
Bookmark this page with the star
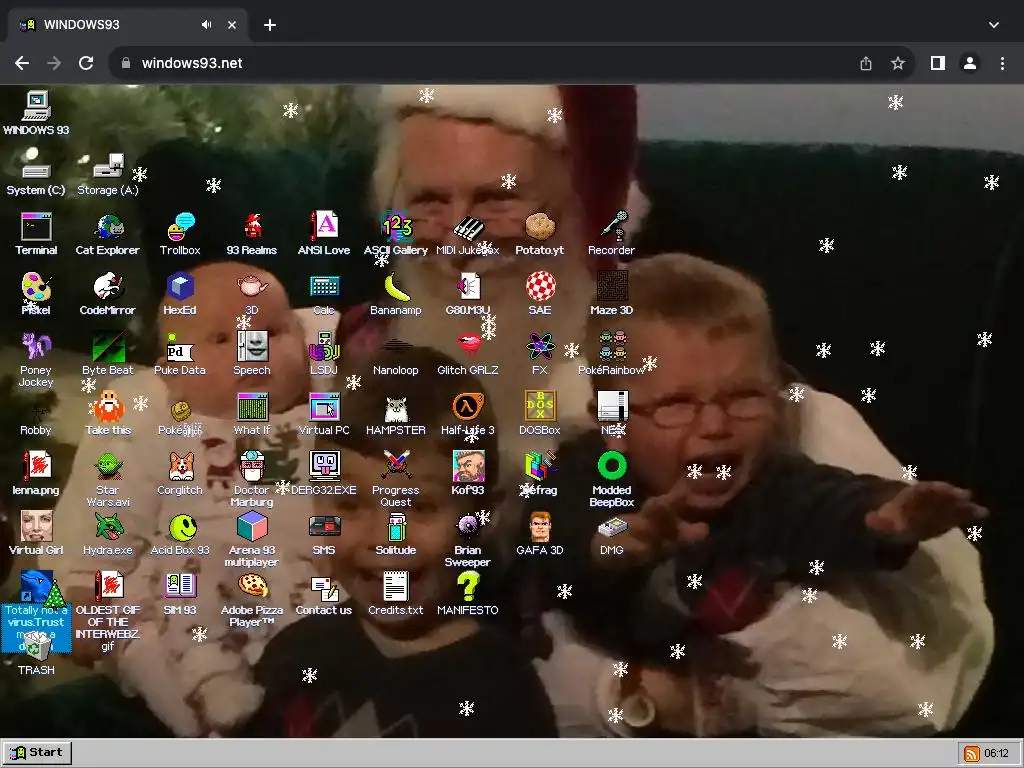coord(898,63)
